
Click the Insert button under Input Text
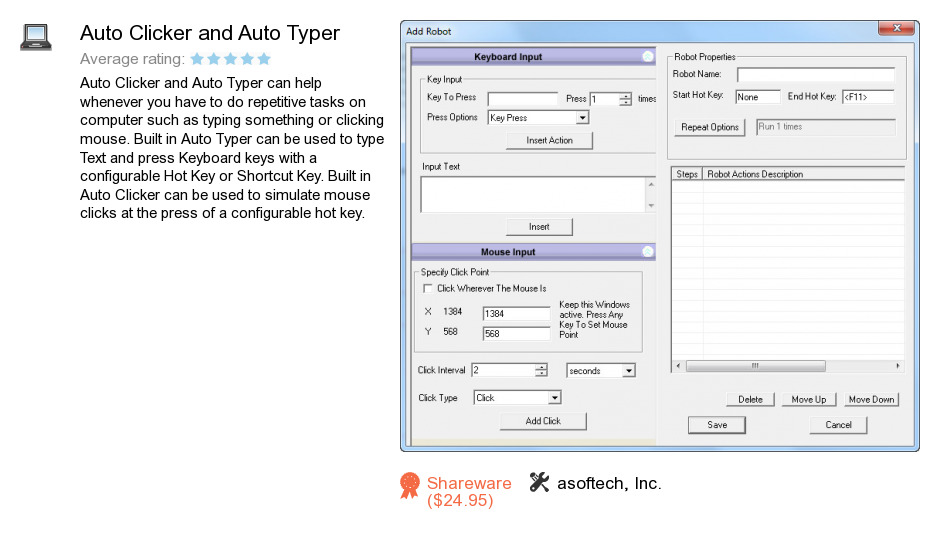(x=539, y=227)
